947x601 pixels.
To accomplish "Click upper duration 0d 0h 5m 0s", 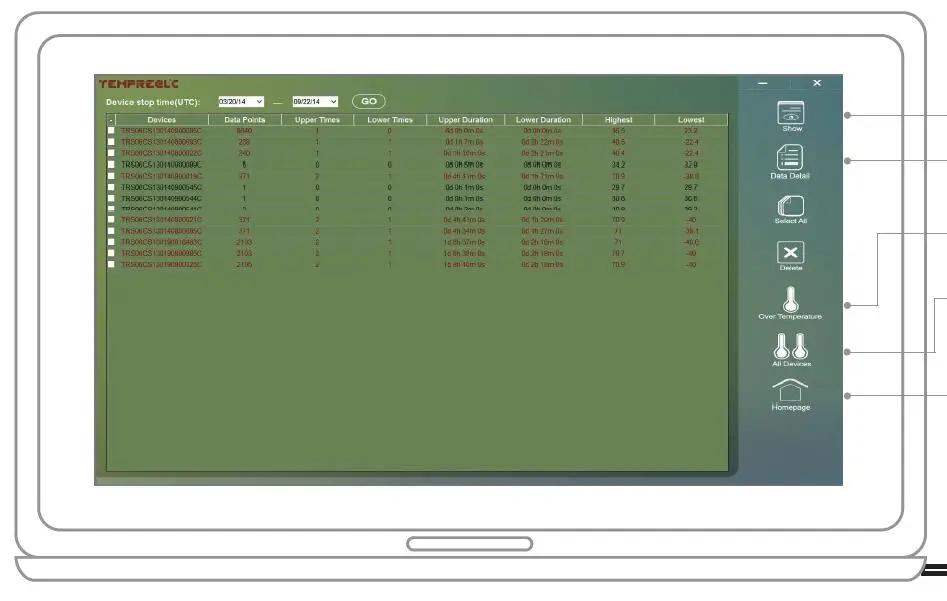I will [x=464, y=164].
